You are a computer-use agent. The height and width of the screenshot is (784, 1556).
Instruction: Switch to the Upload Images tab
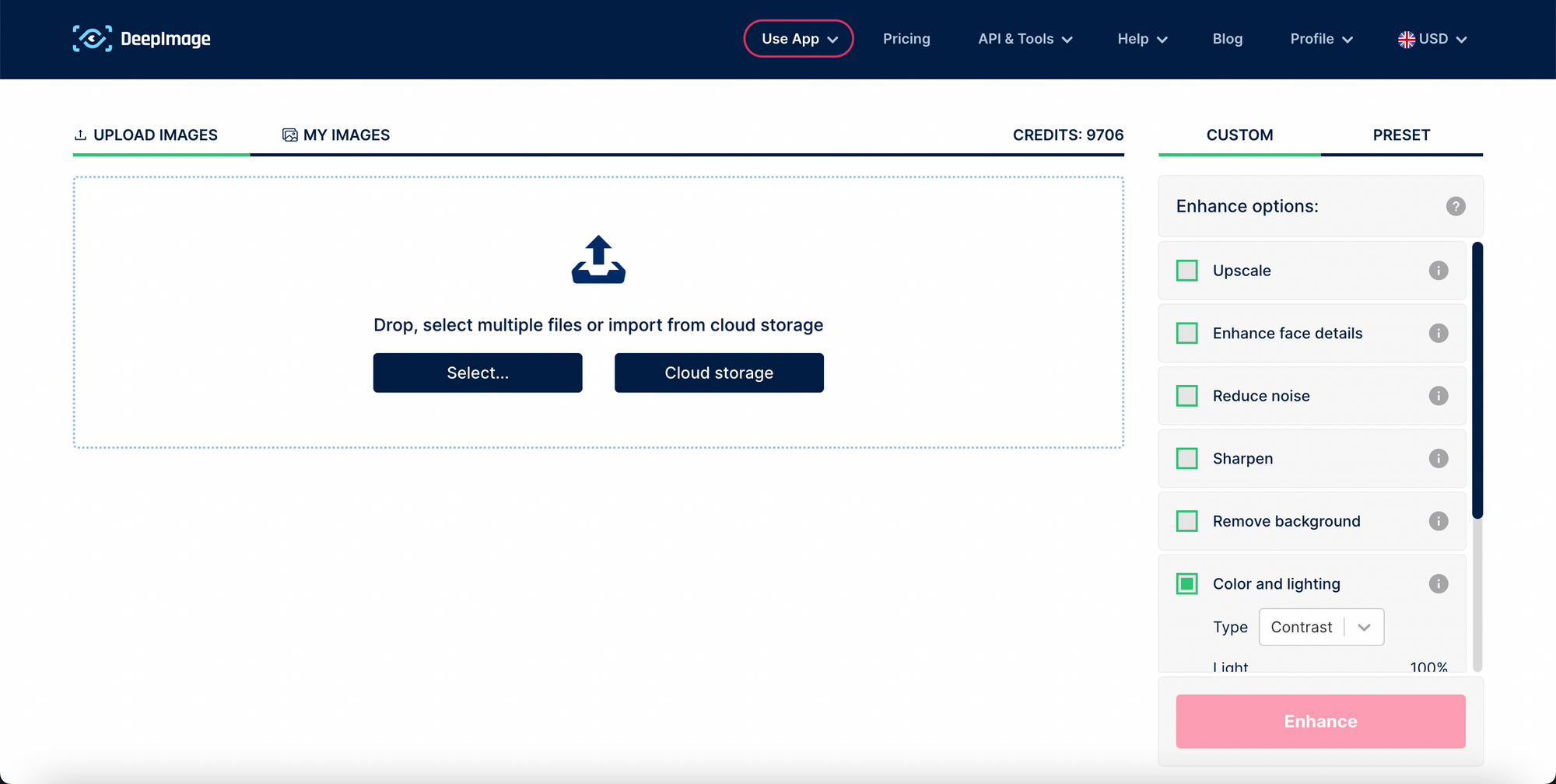pos(146,135)
